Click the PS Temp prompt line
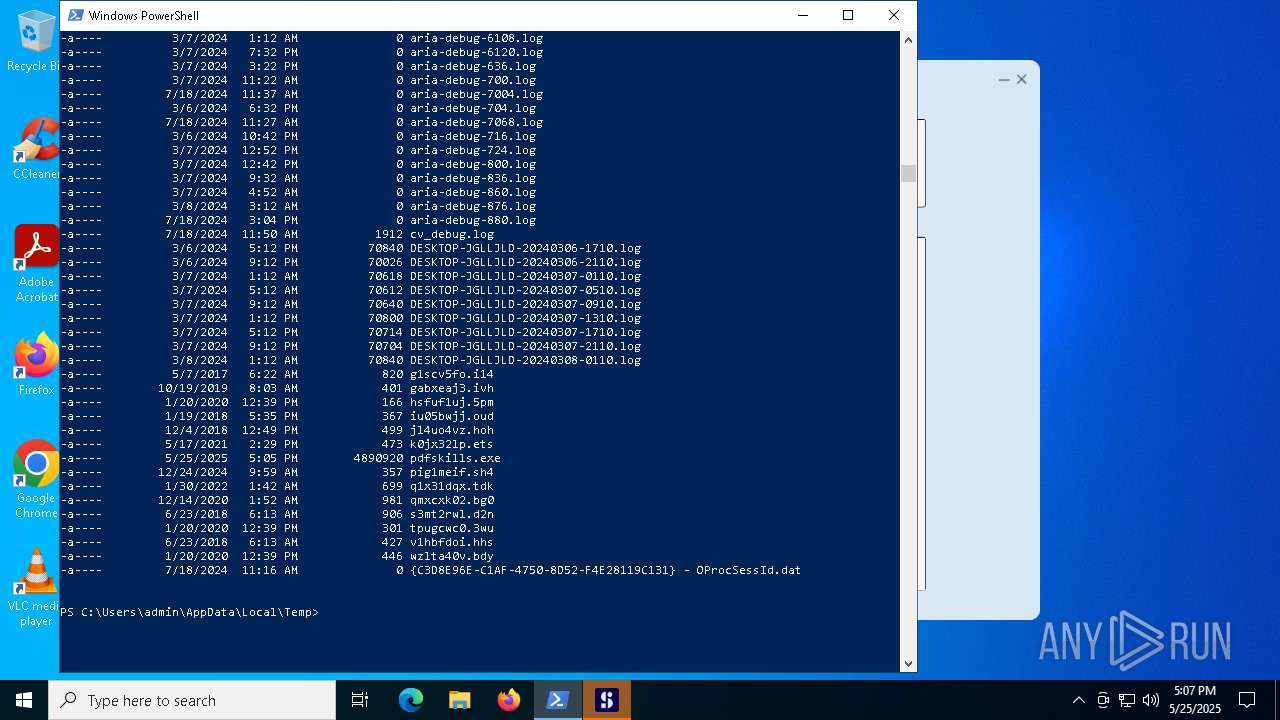This screenshot has width=1280, height=720. point(190,612)
